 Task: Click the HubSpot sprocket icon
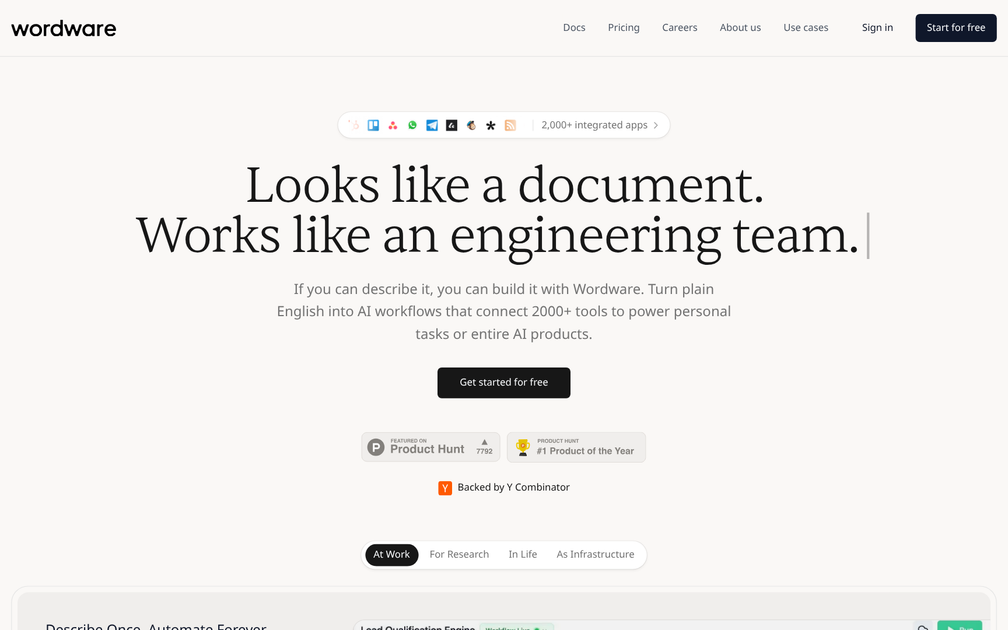[355, 124]
